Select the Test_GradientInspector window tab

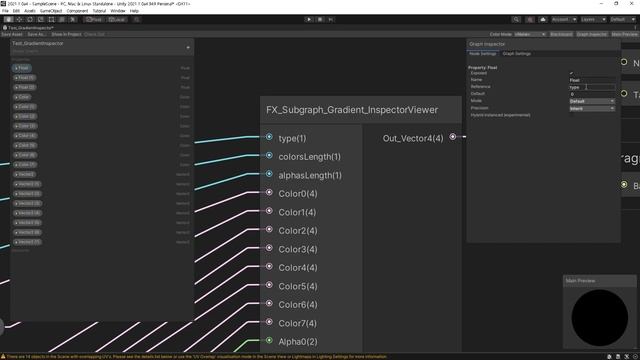click(29, 28)
